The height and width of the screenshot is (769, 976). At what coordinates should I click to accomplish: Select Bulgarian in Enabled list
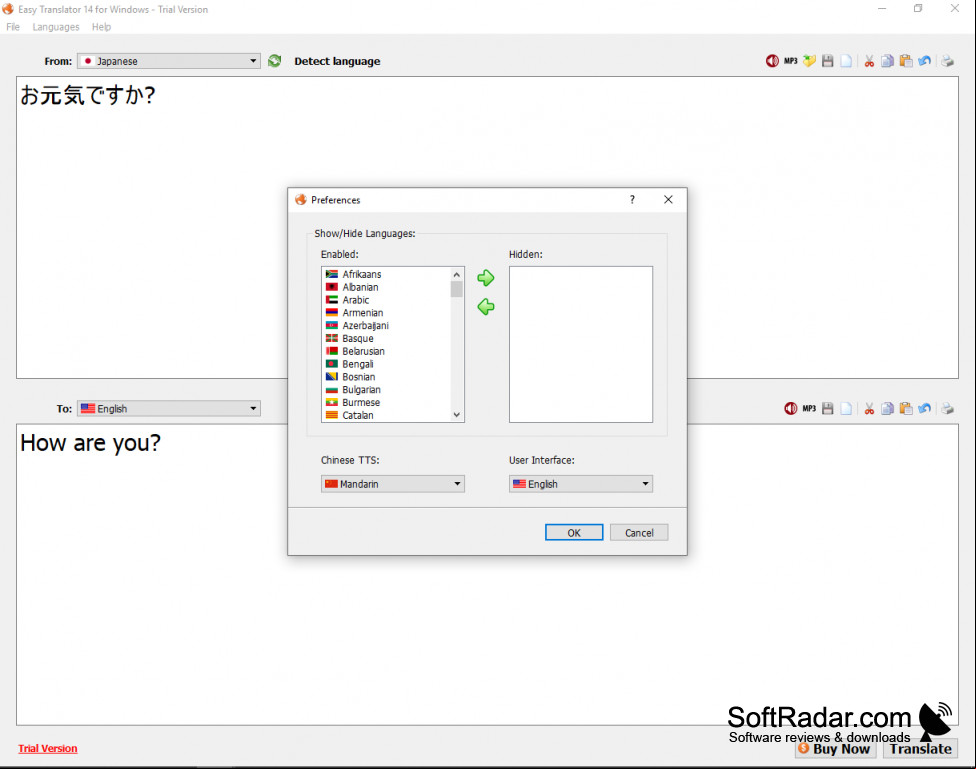(386, 390)
